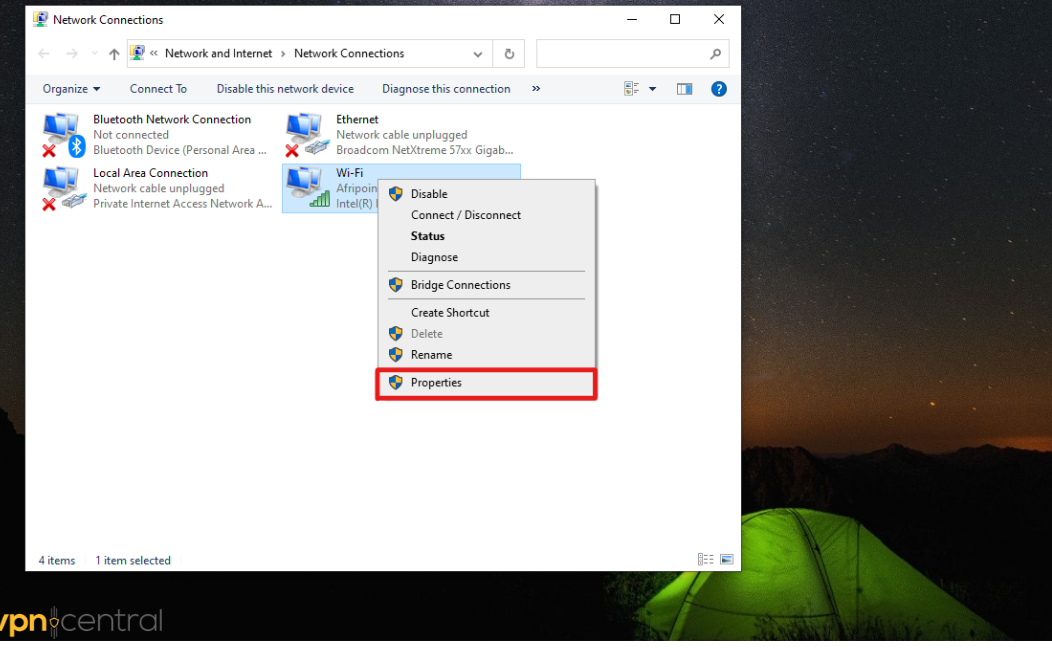Screen dimensions: 1052x648
Task: Choose Rename from the context menu
Action: click(x=431, y=354)
